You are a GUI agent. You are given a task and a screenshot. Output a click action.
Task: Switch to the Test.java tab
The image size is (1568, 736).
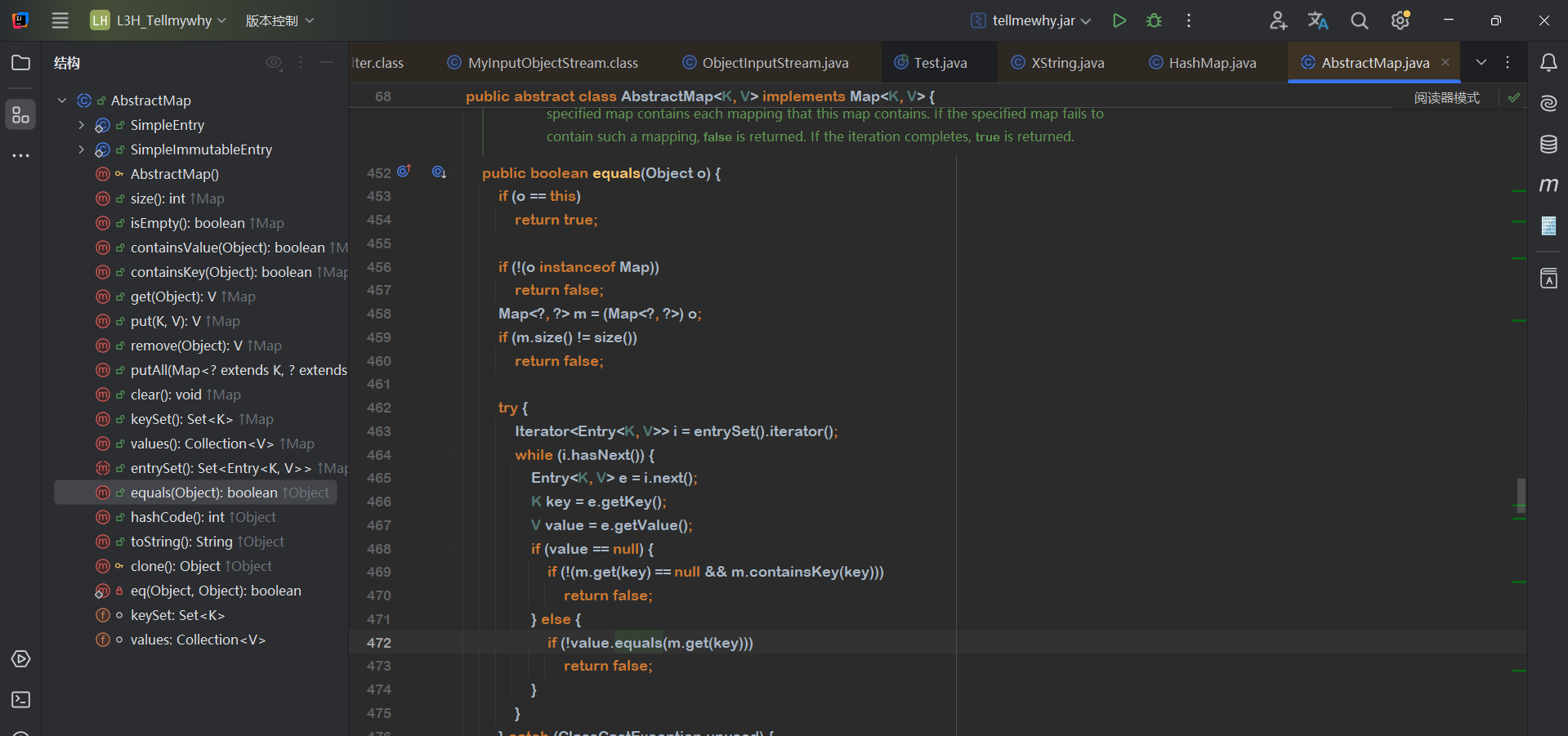[x=940, y=63]
